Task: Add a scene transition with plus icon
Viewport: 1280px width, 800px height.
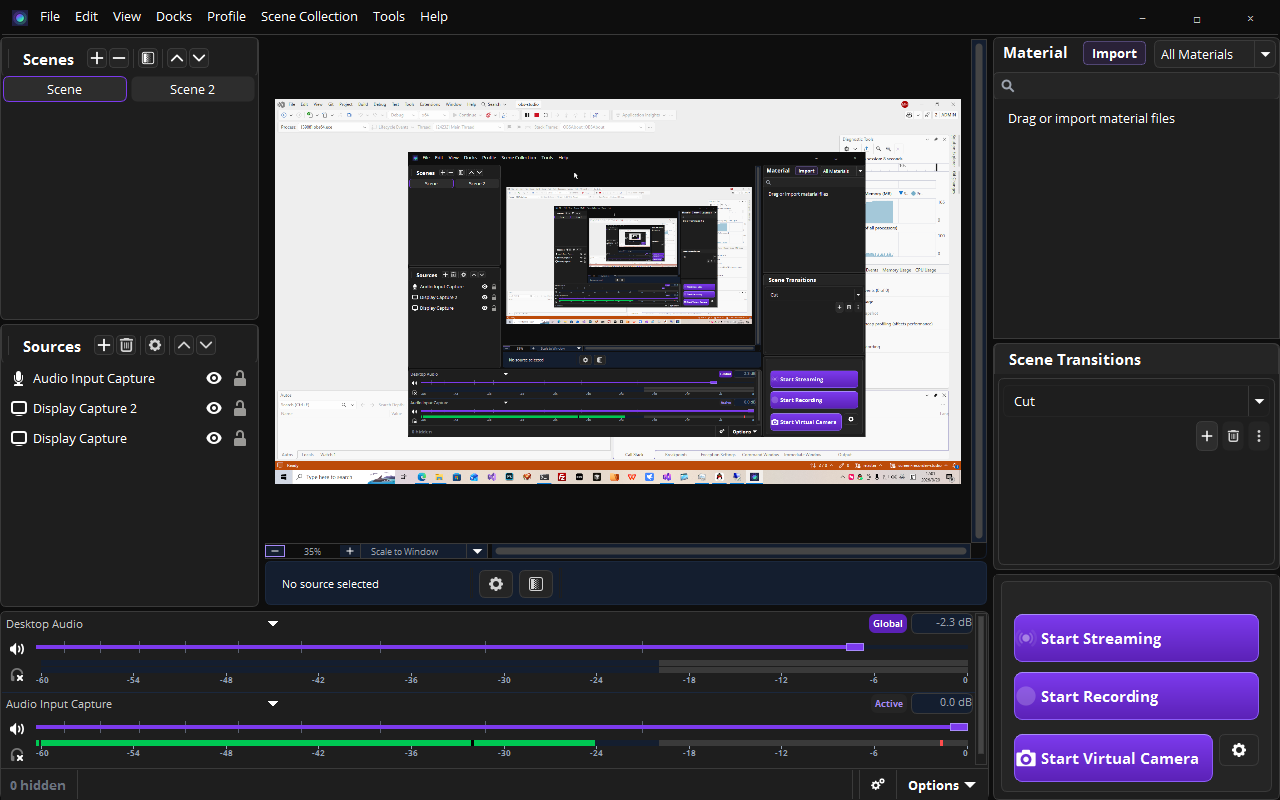Action: tap(1207, 436)
